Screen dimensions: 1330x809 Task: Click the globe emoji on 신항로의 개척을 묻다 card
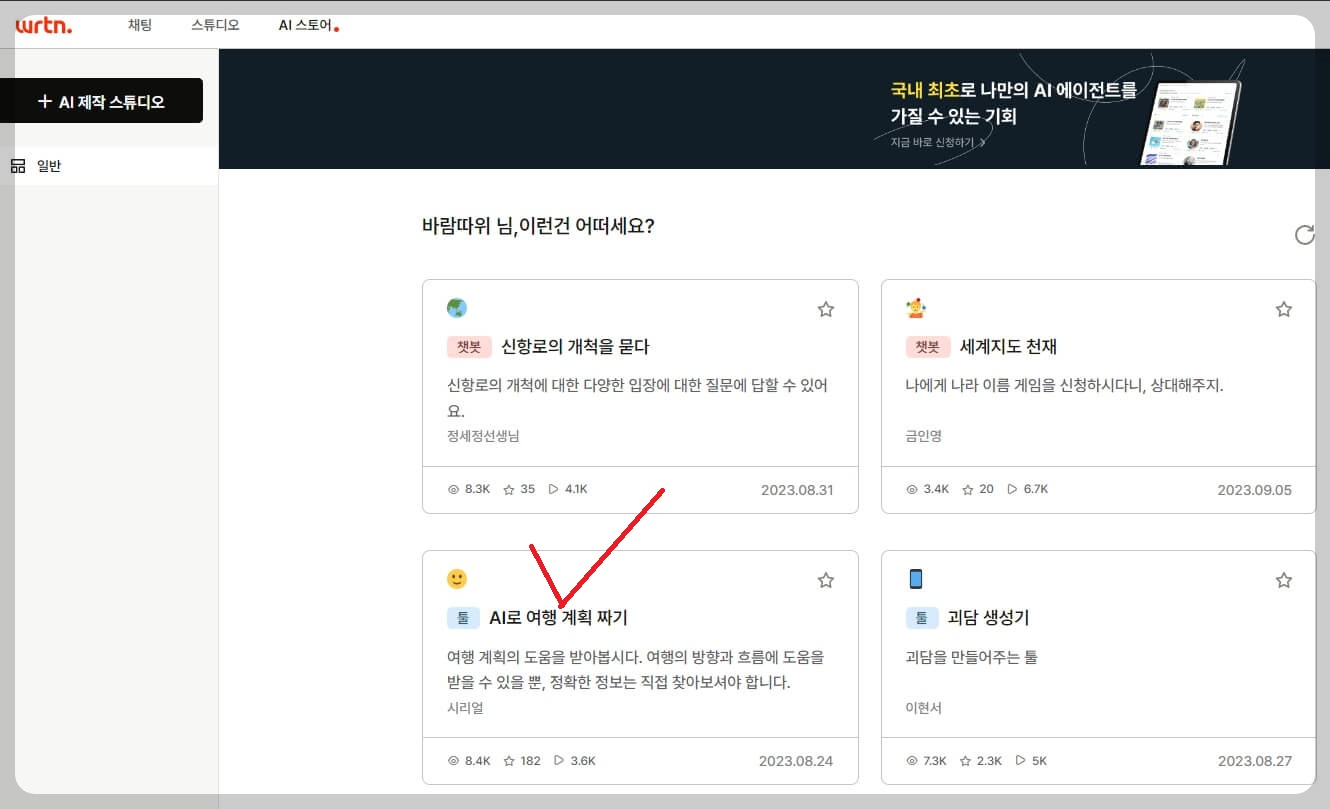pos(458,307)
